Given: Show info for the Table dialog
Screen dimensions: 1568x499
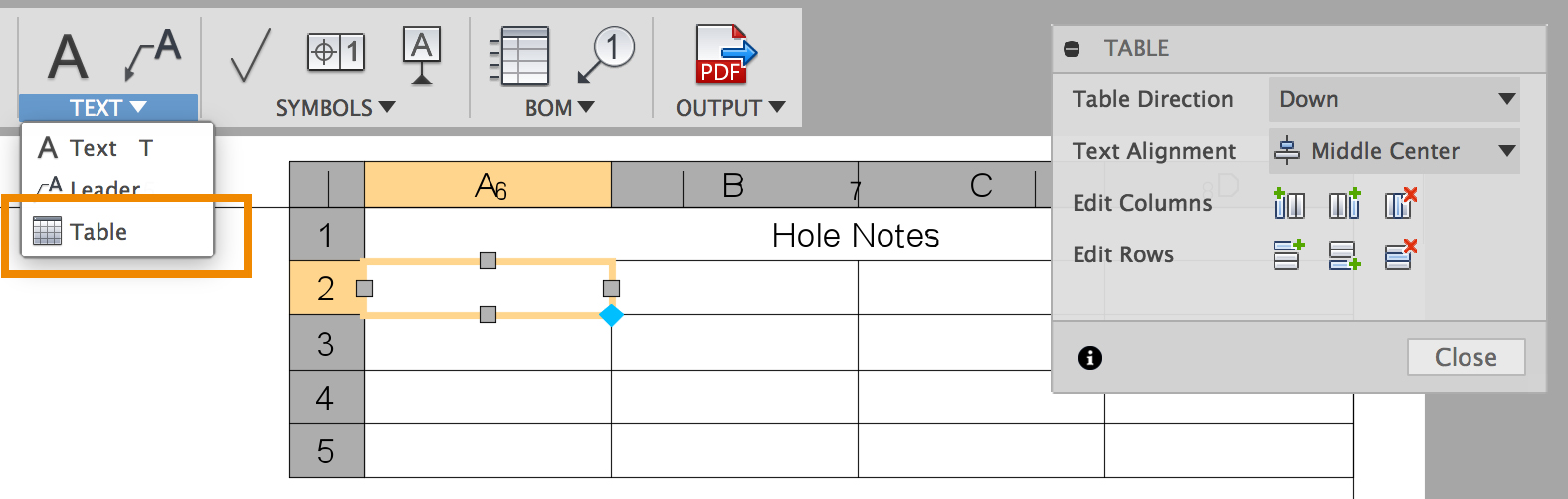Looking at the screenshot, I should click(x=1090, y=358).
